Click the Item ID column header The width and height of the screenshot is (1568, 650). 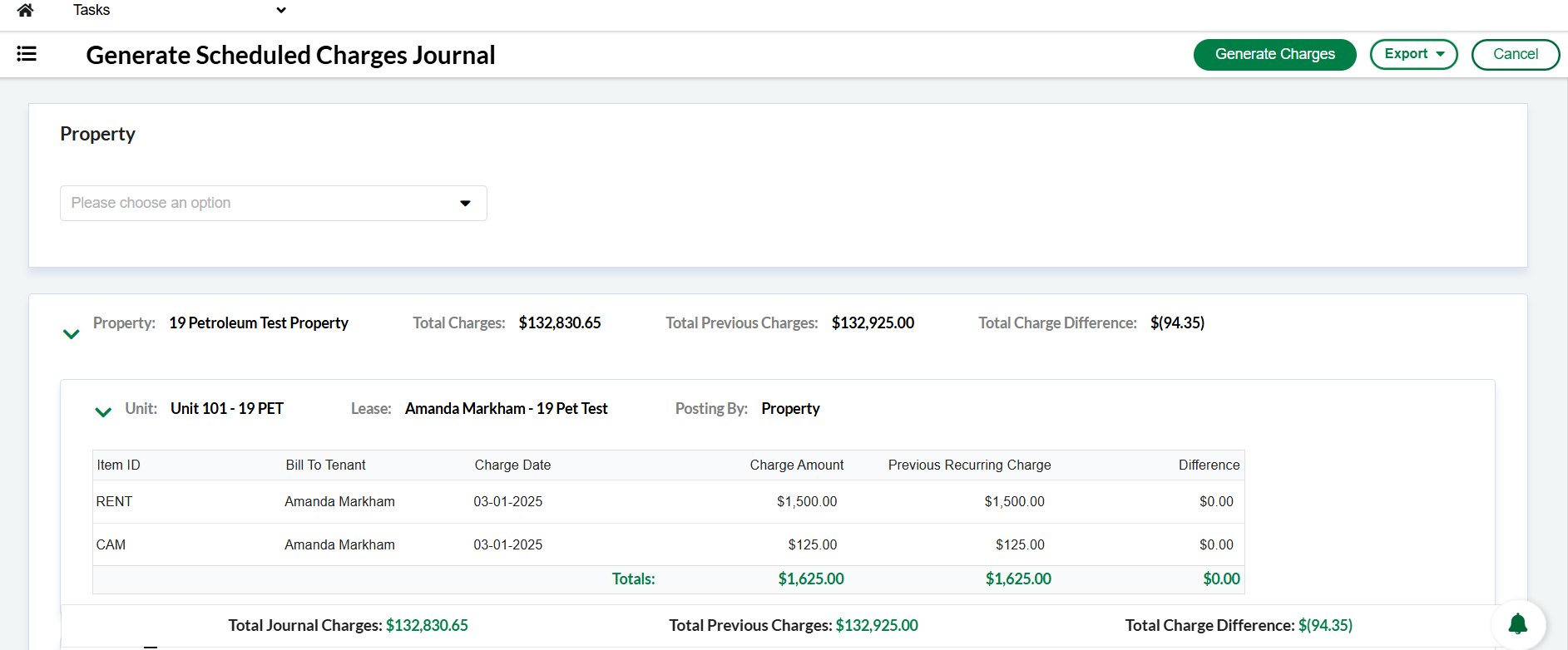click(x=118, y=465)
